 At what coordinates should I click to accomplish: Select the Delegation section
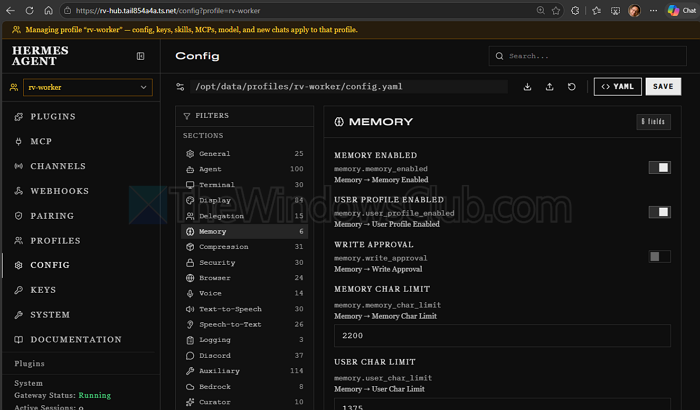click(x=245, y=216)
